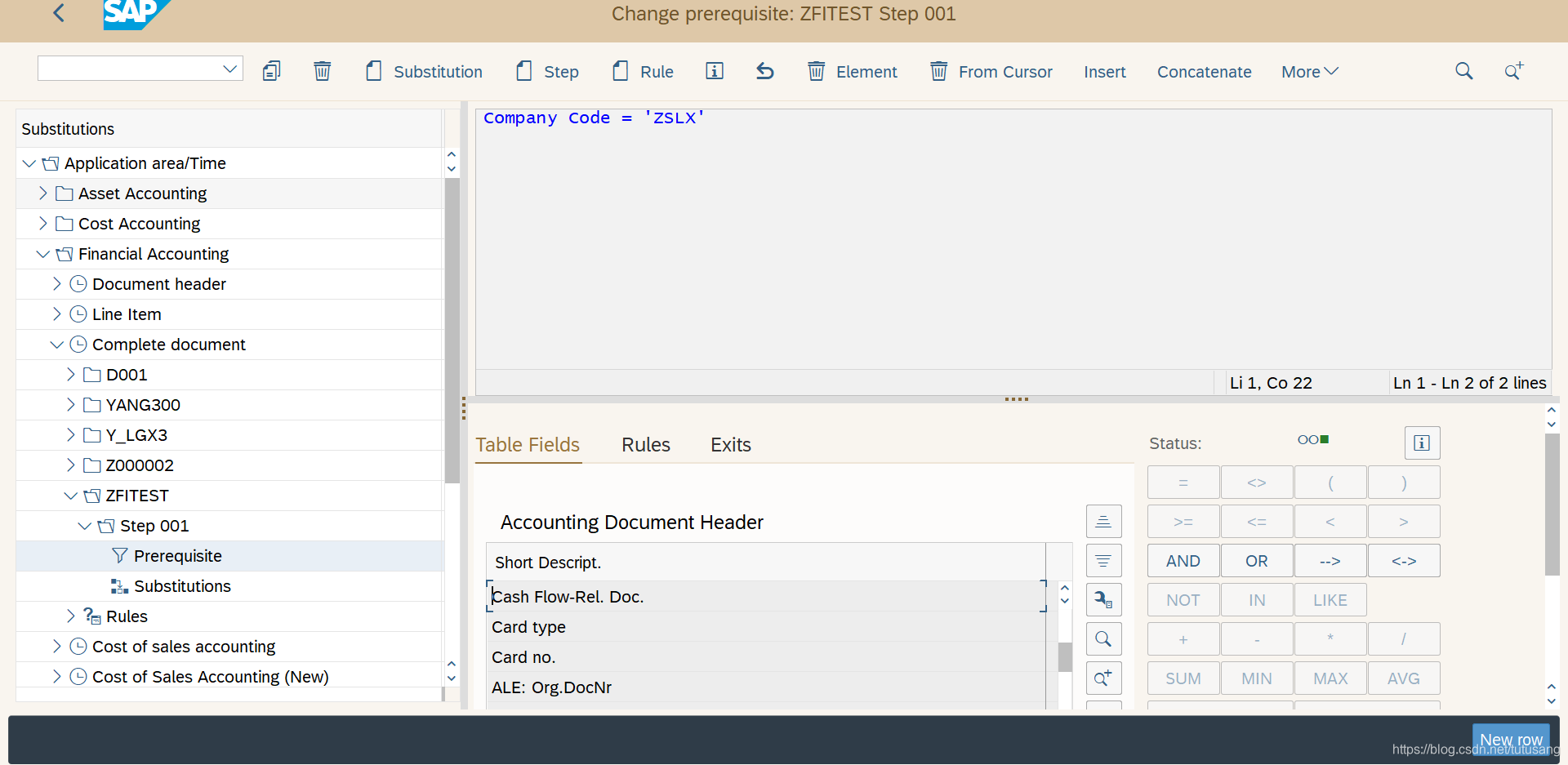Select the Y_LGX3 tree item

click(136, 435)
